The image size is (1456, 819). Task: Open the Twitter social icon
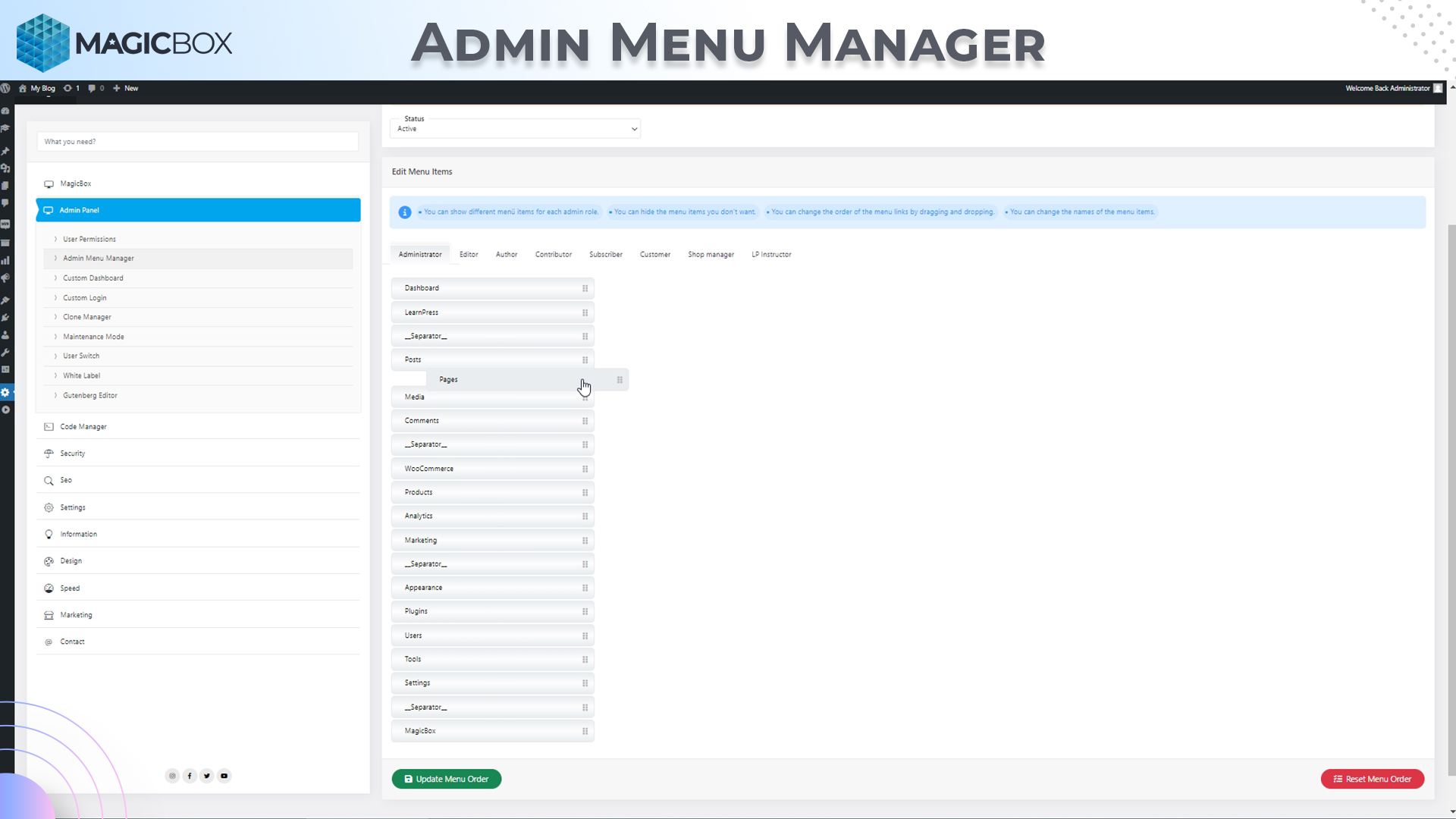pos(207,776)
